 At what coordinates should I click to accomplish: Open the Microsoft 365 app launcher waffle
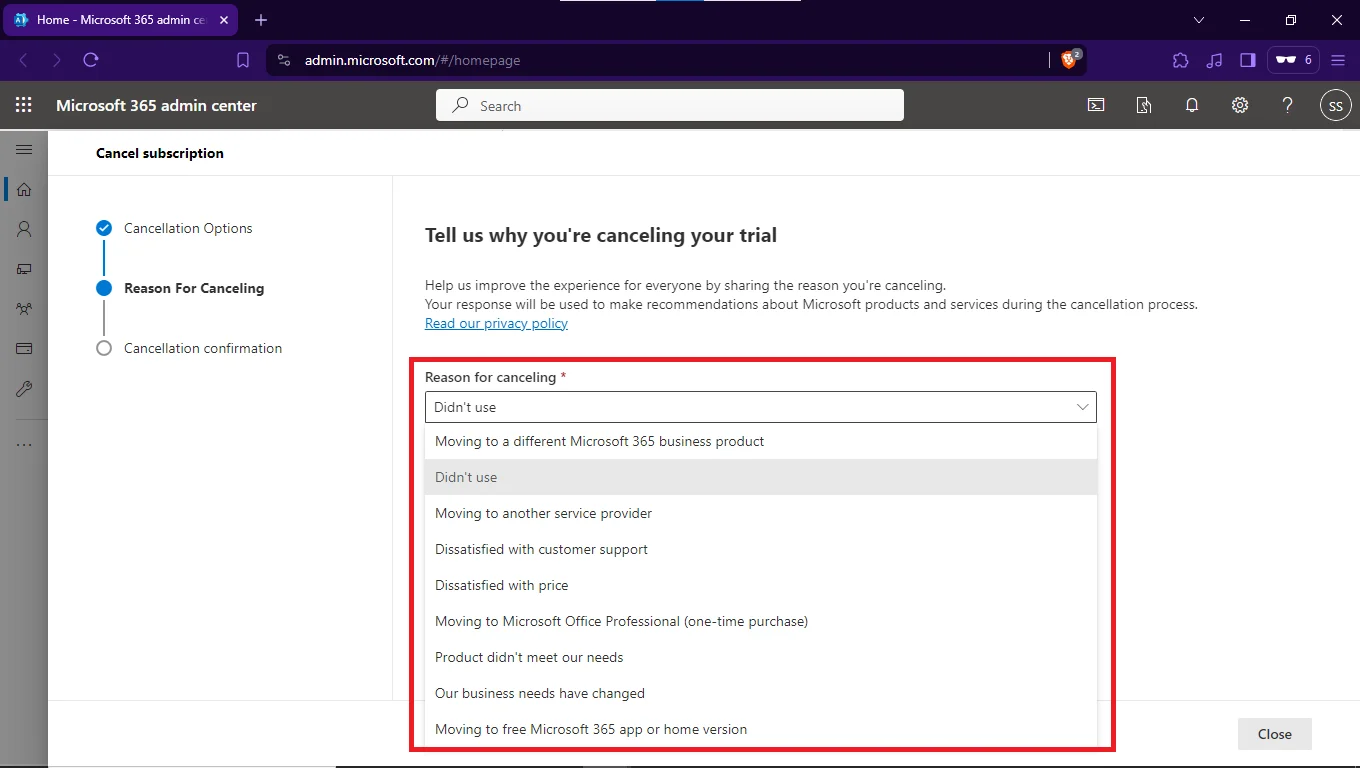click(24, 105)
